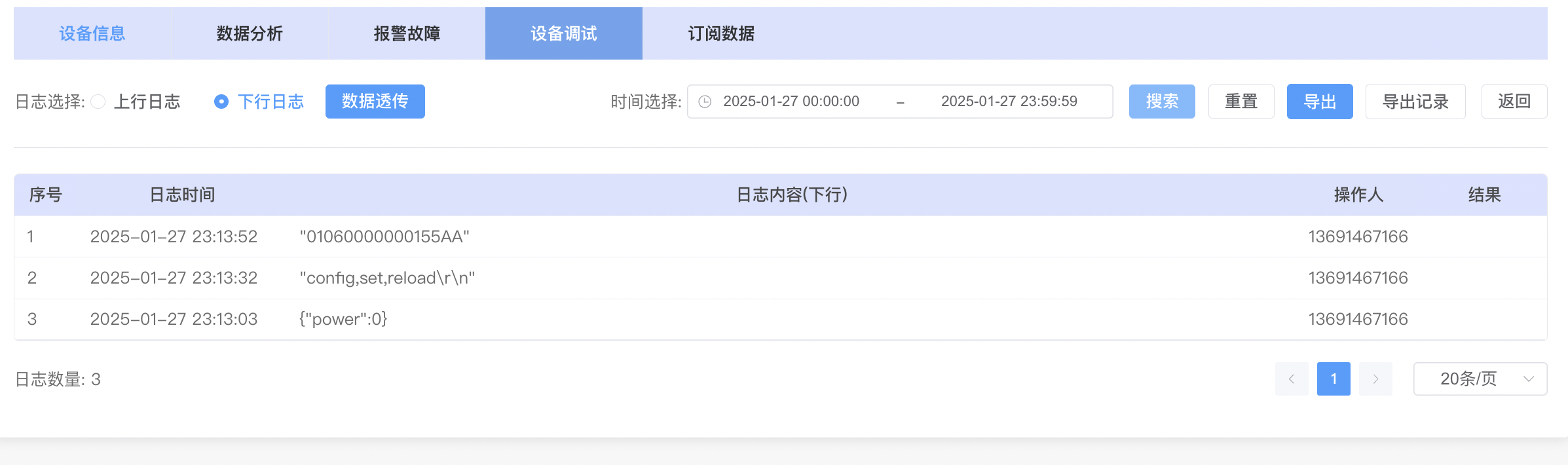Click the 数据透传 button
The image size is (1568, 465).
tap(375, 102)
